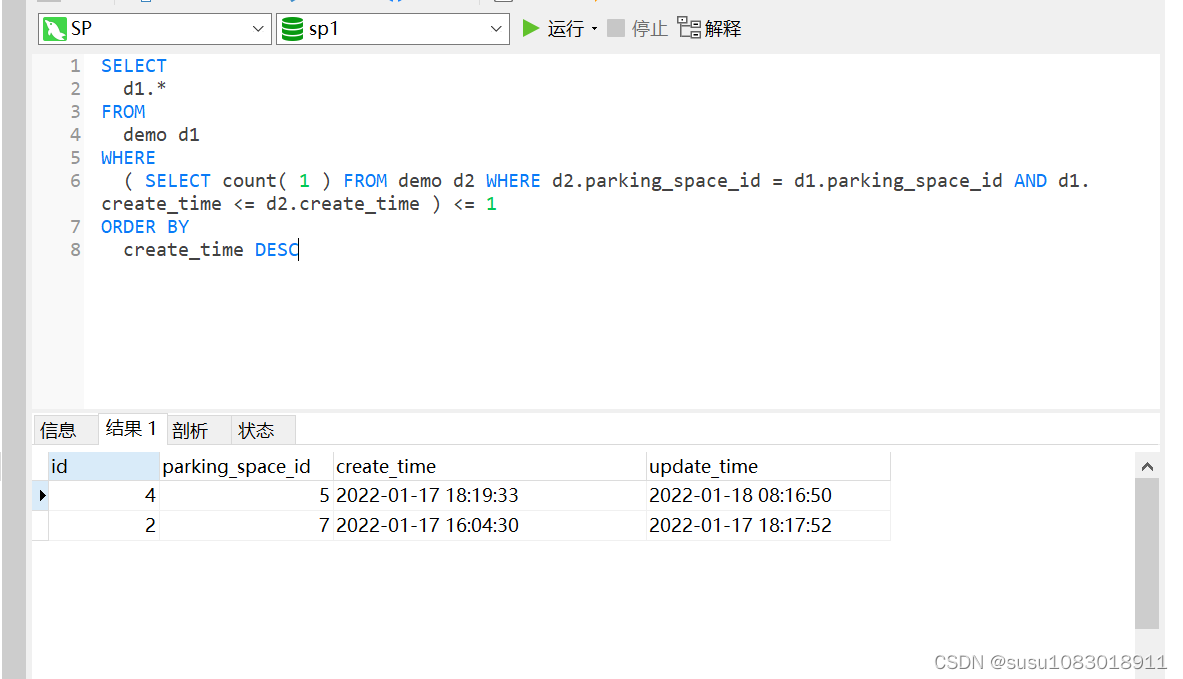1183x679 pixels.
Task: Click the SELECT keyword on line 1
Action: [134, 66]
